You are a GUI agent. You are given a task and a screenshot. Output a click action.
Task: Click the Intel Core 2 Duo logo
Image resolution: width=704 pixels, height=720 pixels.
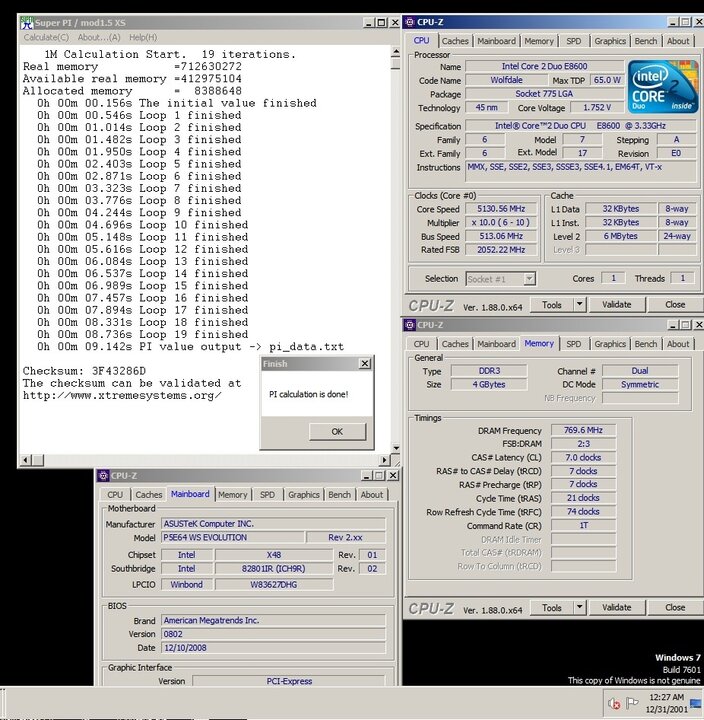663,87
